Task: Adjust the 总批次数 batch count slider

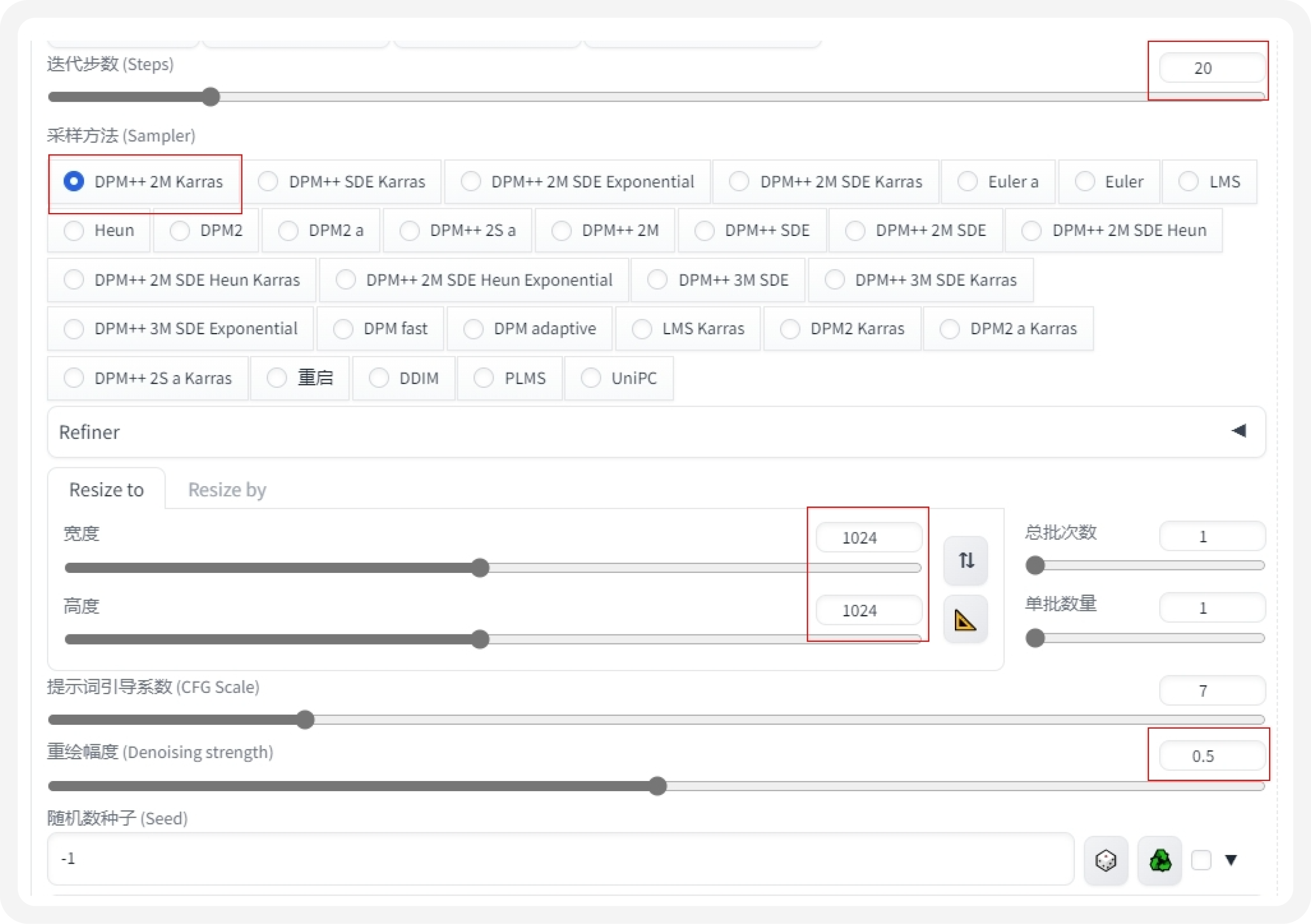Action: [1145, 565]
